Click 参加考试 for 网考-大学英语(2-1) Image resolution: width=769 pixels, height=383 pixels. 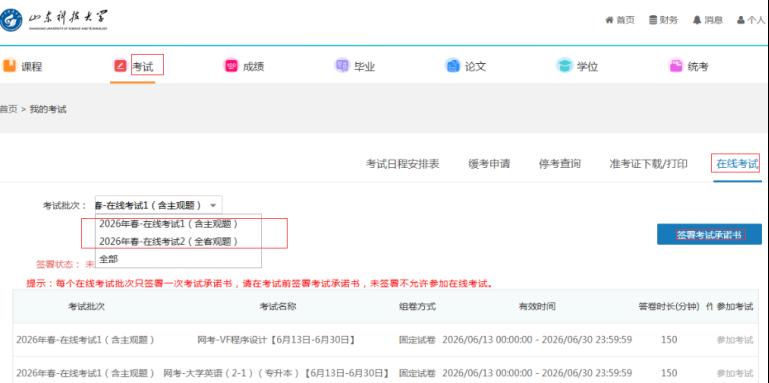[735, 373]
